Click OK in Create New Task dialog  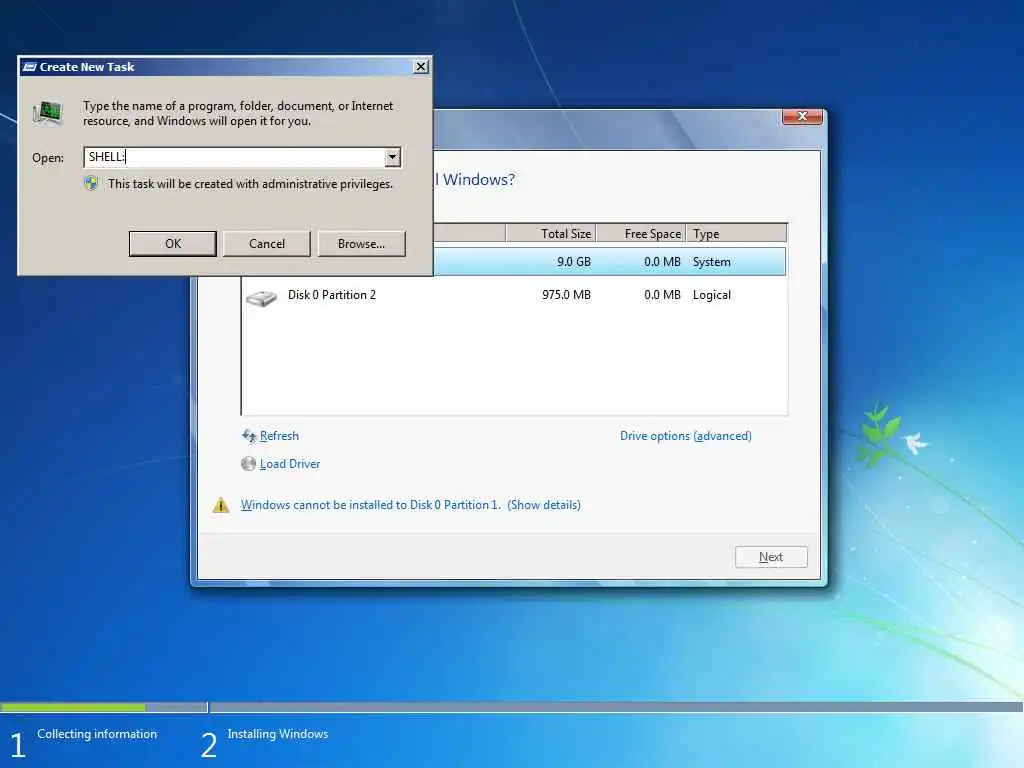tap(172, 244)
